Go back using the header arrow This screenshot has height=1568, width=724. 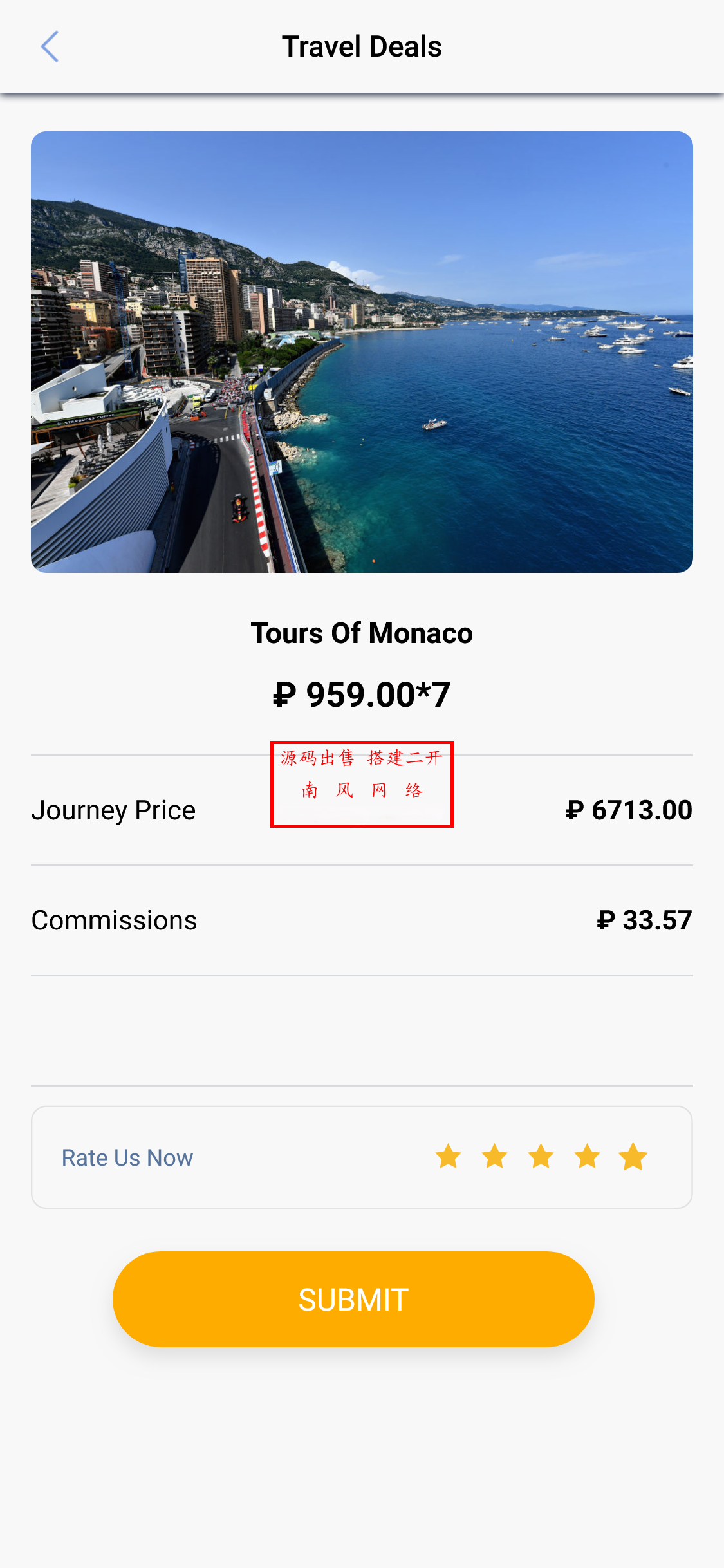point(50,47)
